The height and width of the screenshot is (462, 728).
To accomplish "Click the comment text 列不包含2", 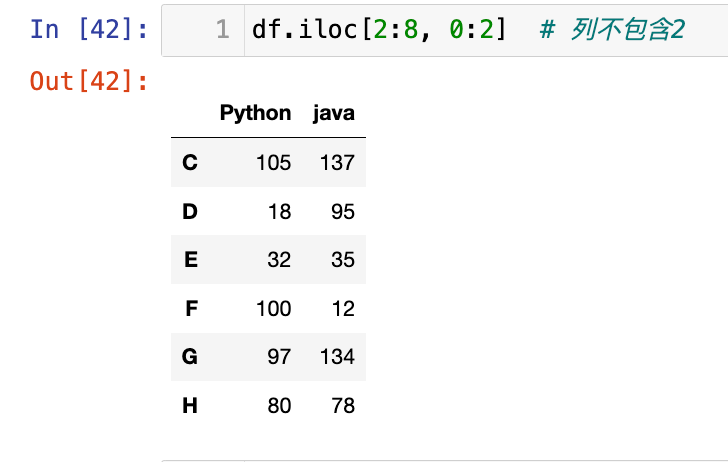I will (626, 30).
